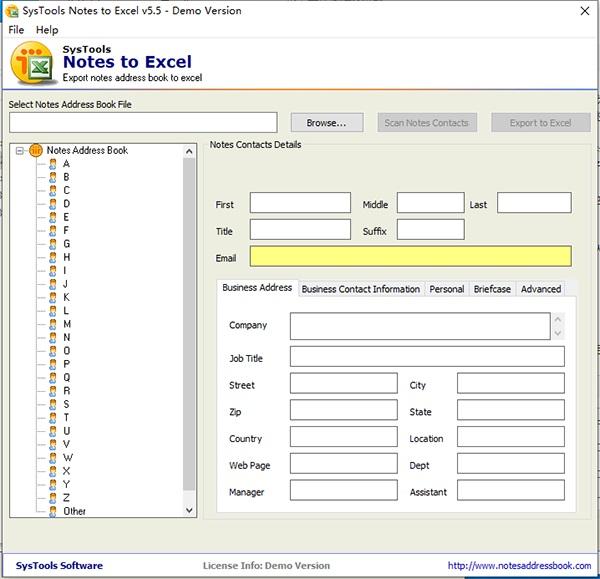Click the contact icon beside letter M
The width and height of the screenshot is (600, 579).
pos(53,324)
